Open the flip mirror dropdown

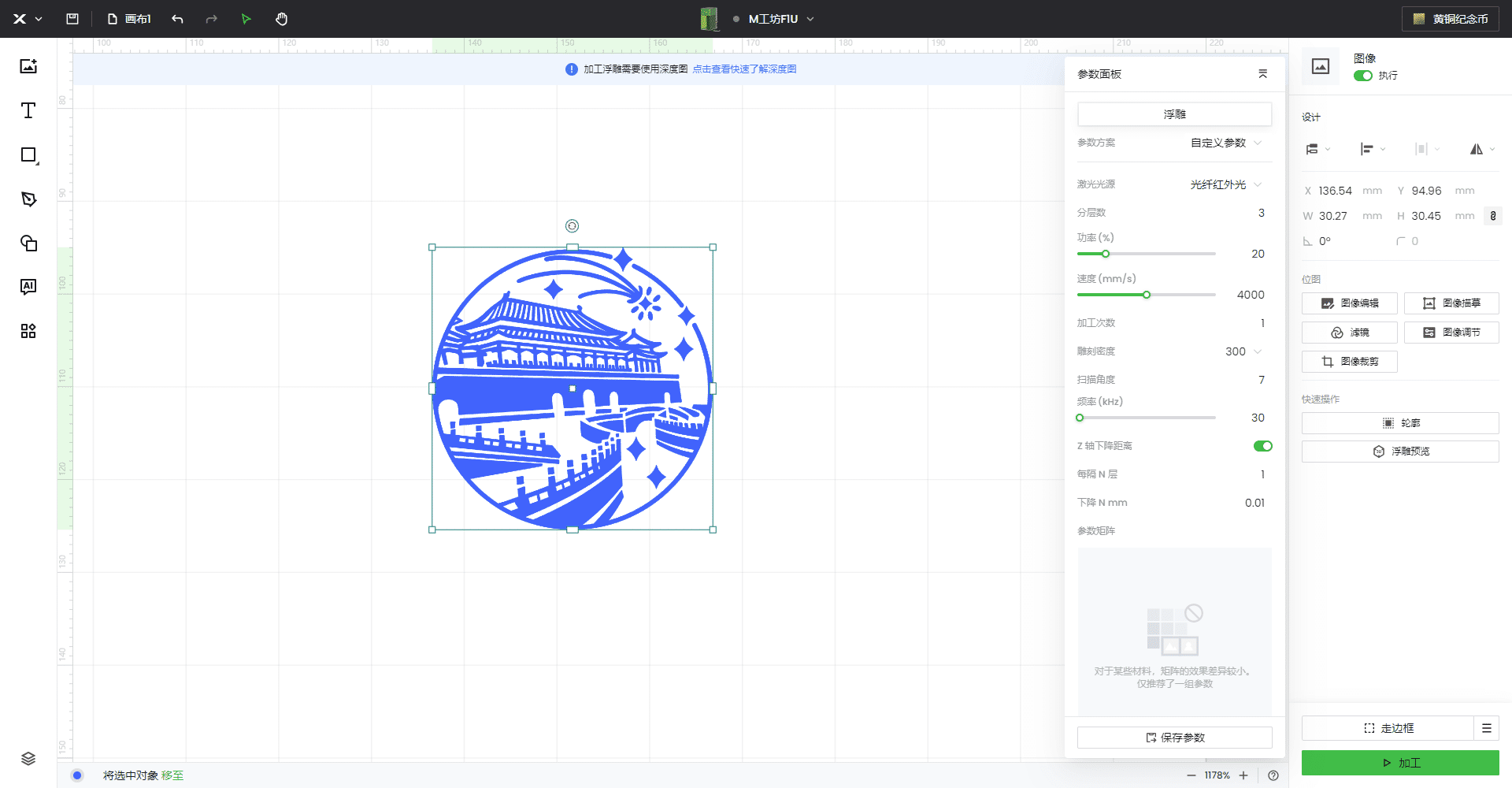1481,149
